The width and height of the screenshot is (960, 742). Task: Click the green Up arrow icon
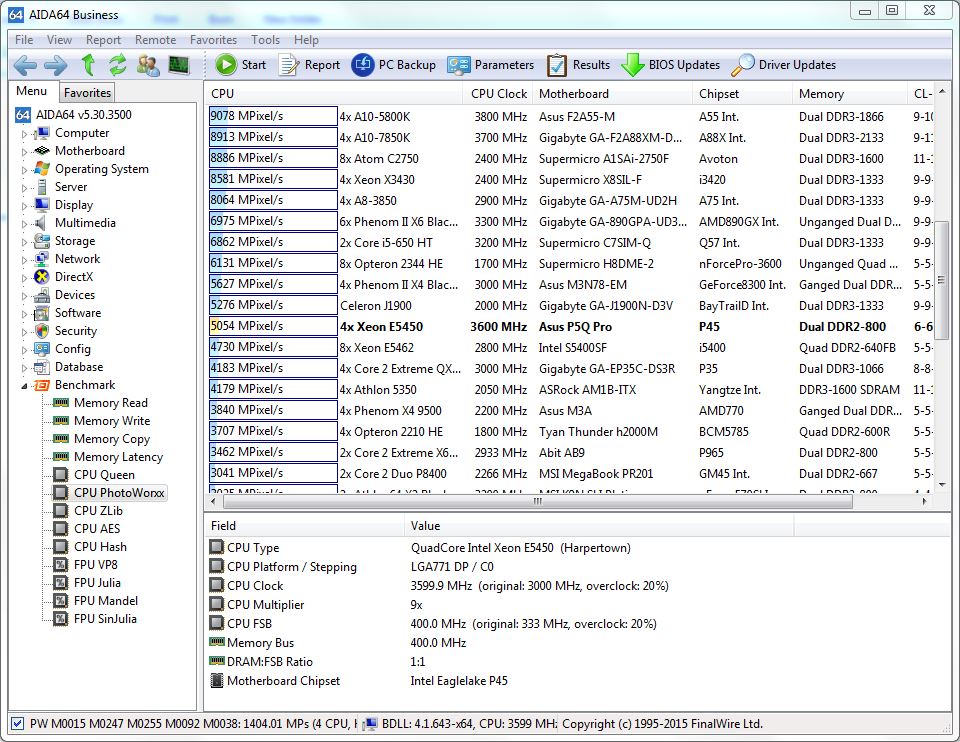pos(88,65)
